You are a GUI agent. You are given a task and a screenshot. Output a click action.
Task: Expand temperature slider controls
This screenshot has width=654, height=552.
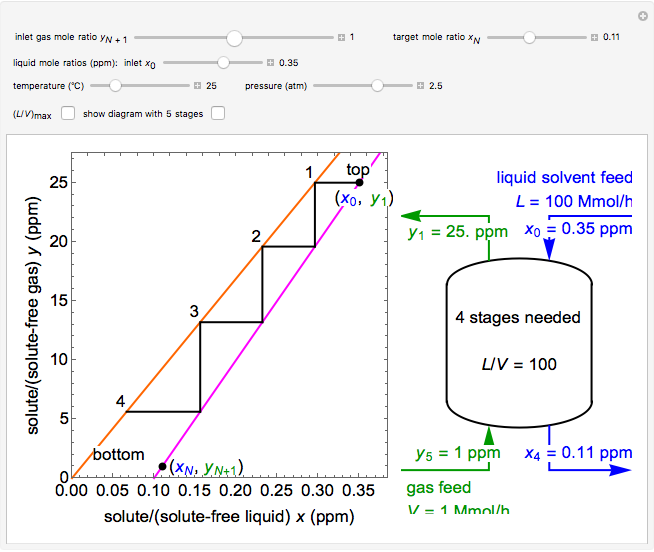[x=198, y=86]
